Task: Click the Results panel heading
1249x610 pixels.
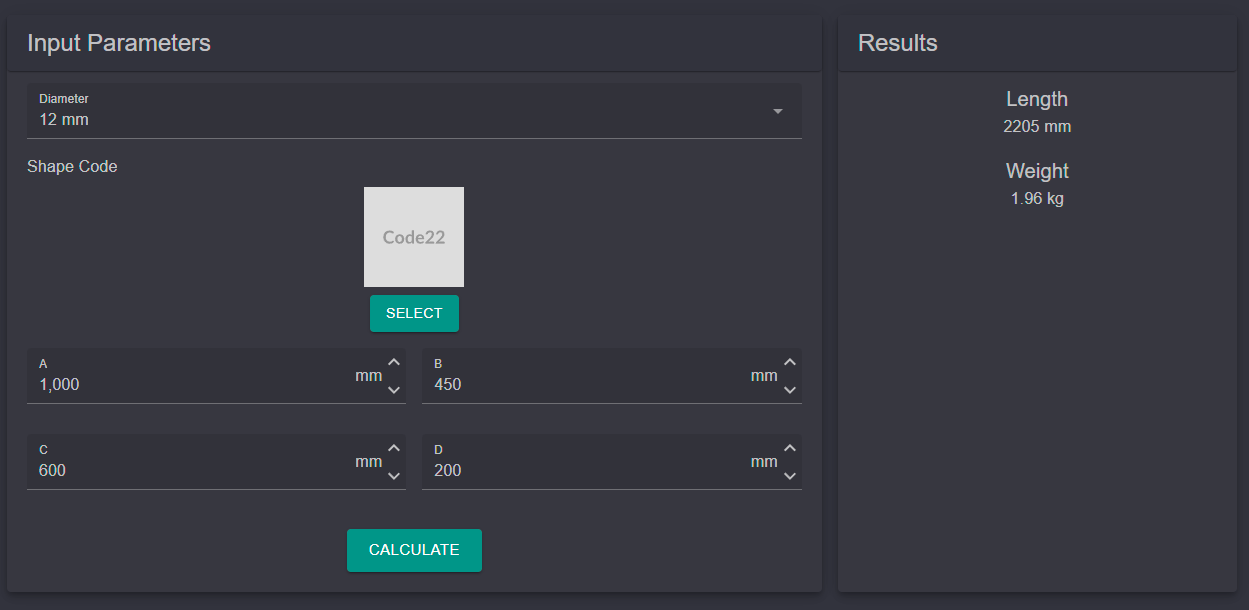Action: coord(898,43)
